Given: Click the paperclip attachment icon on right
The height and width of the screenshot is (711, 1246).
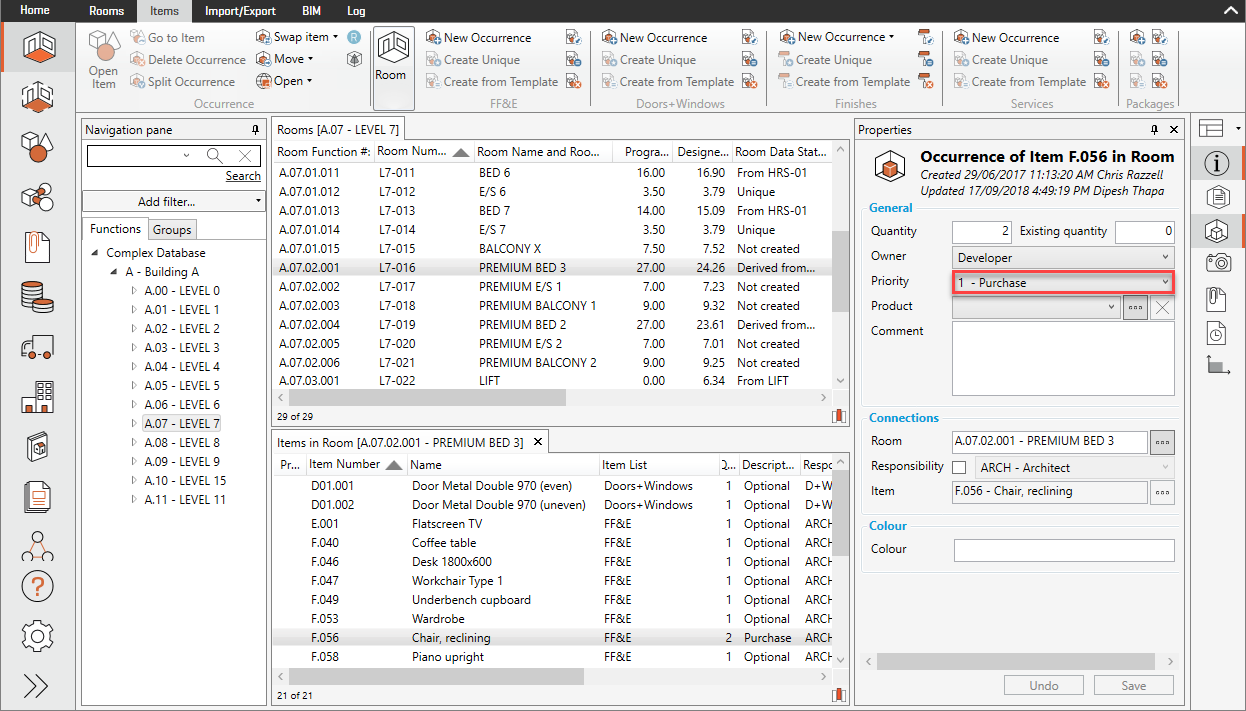Looking at the screenshot, I should [1217, 297].
